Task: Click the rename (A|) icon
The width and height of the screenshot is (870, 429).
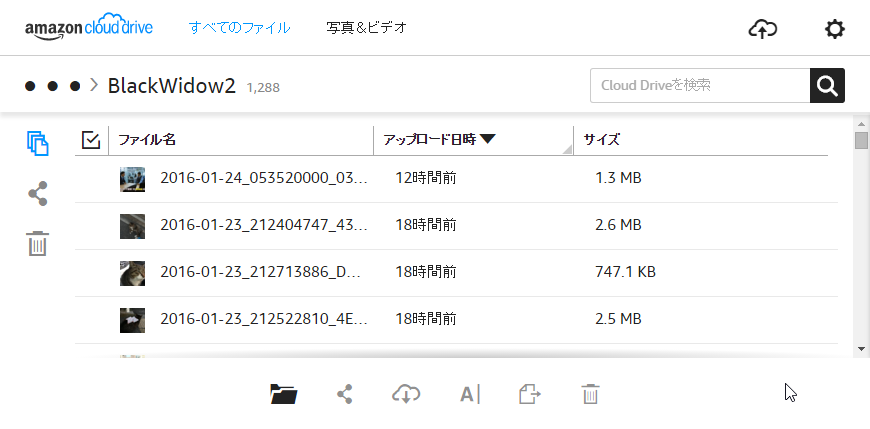Action: 470,395
